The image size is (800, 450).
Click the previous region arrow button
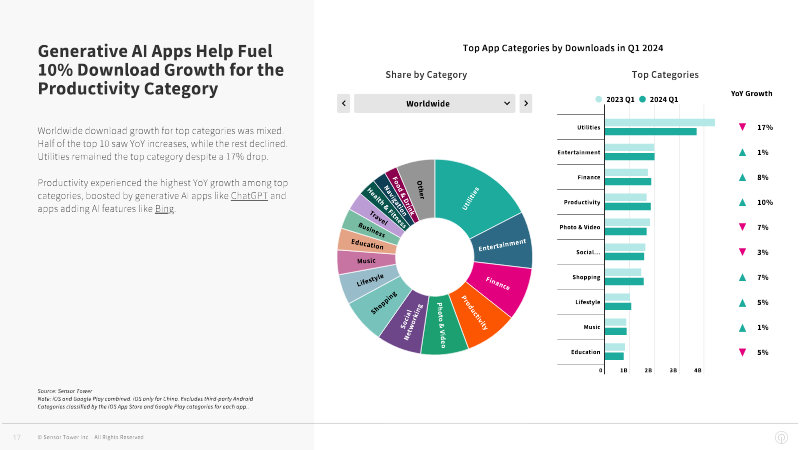pyautogui.click(x=343, y=104)
